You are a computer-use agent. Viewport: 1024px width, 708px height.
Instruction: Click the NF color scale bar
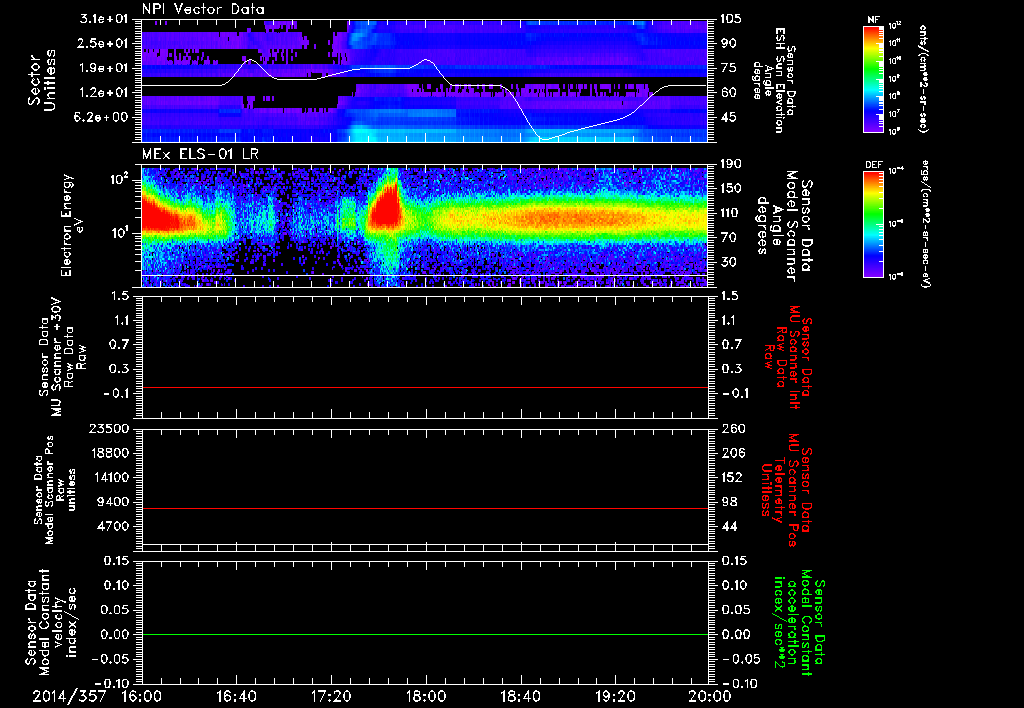coord(874,78)
